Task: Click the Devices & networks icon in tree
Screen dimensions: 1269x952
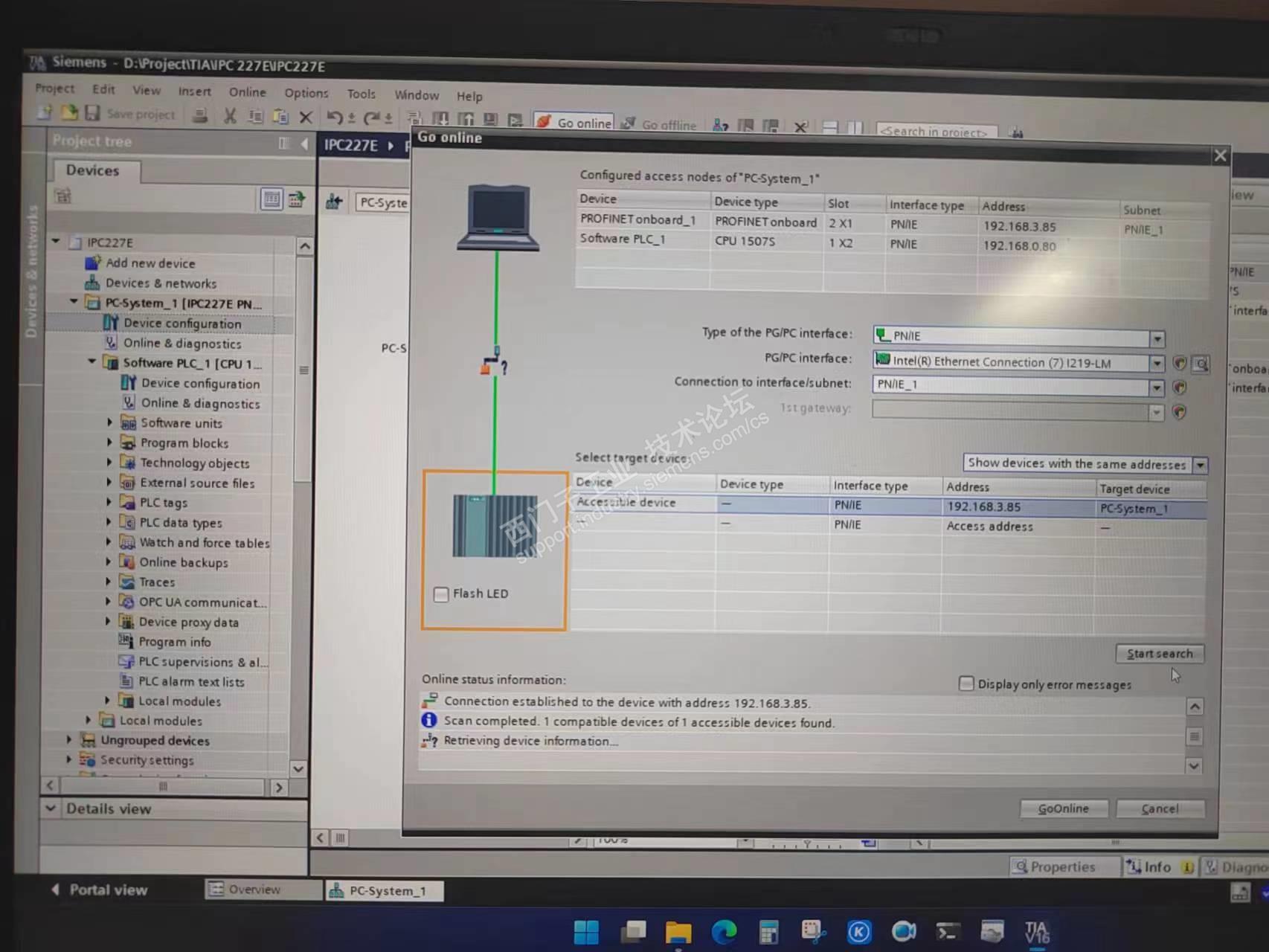Action: pyautogui.click(x=92, y=283)
